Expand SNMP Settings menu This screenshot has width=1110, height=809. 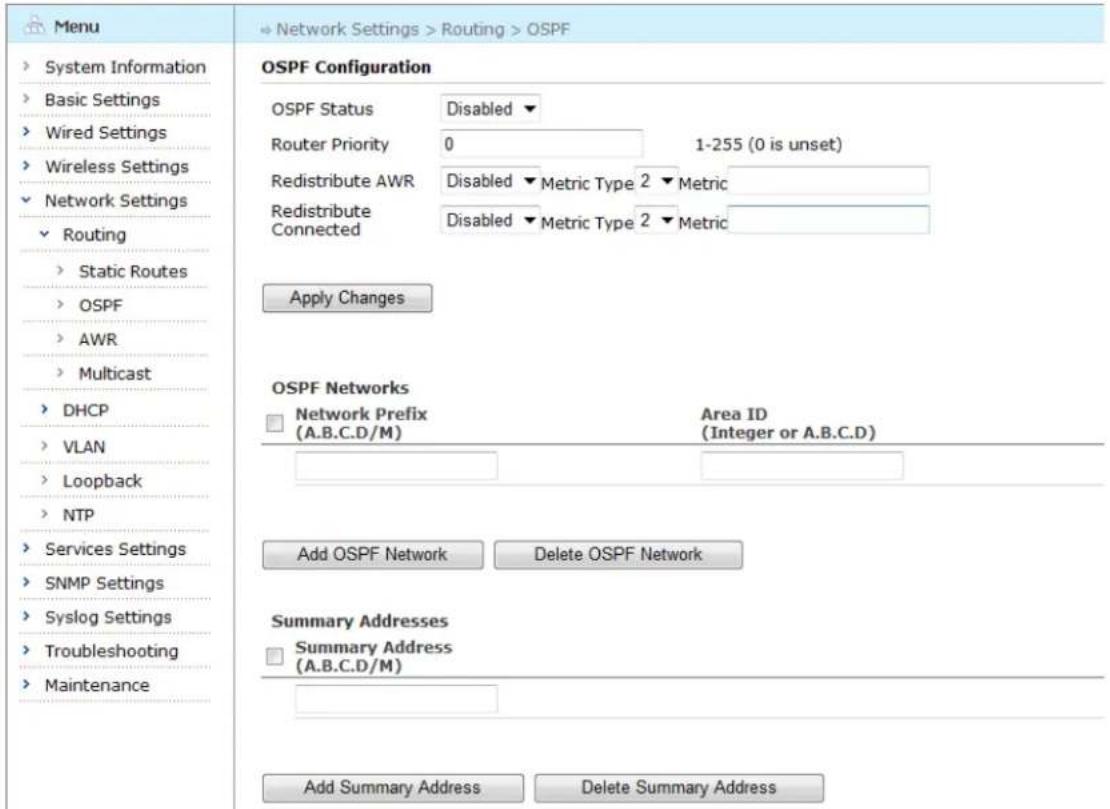coord(104,583)
